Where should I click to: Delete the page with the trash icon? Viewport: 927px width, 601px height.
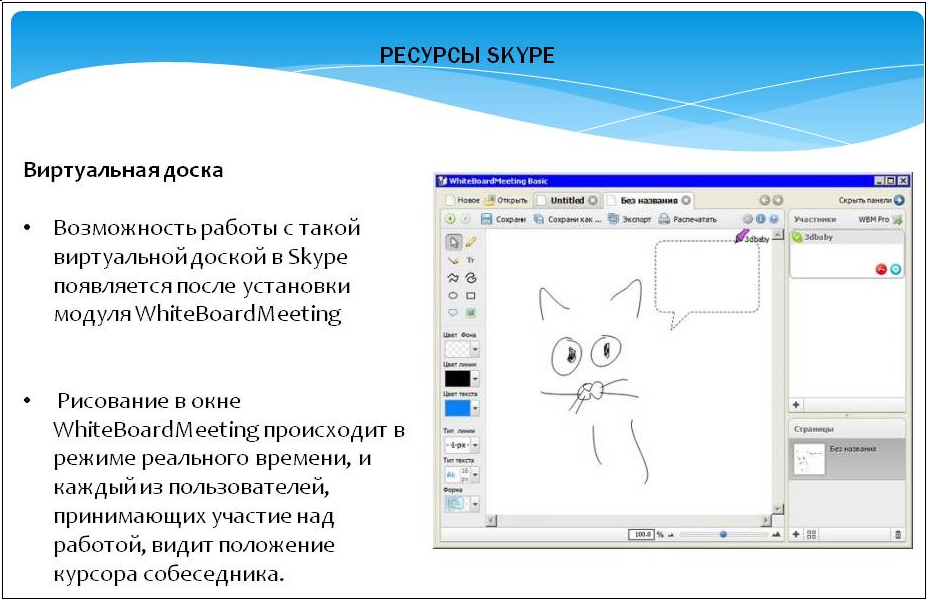tap(898, 534)
